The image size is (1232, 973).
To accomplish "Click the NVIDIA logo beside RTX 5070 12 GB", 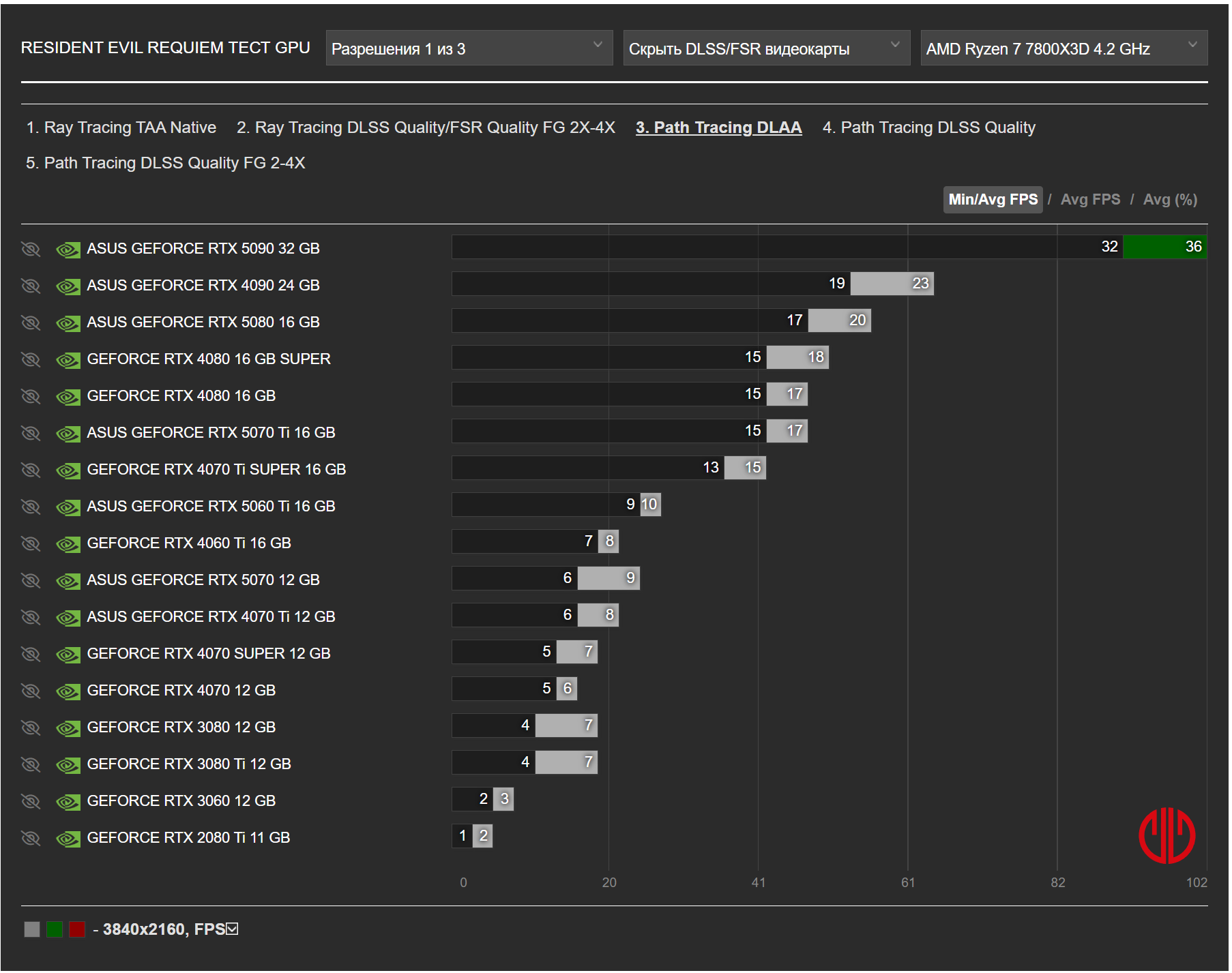I will point(68,581).
